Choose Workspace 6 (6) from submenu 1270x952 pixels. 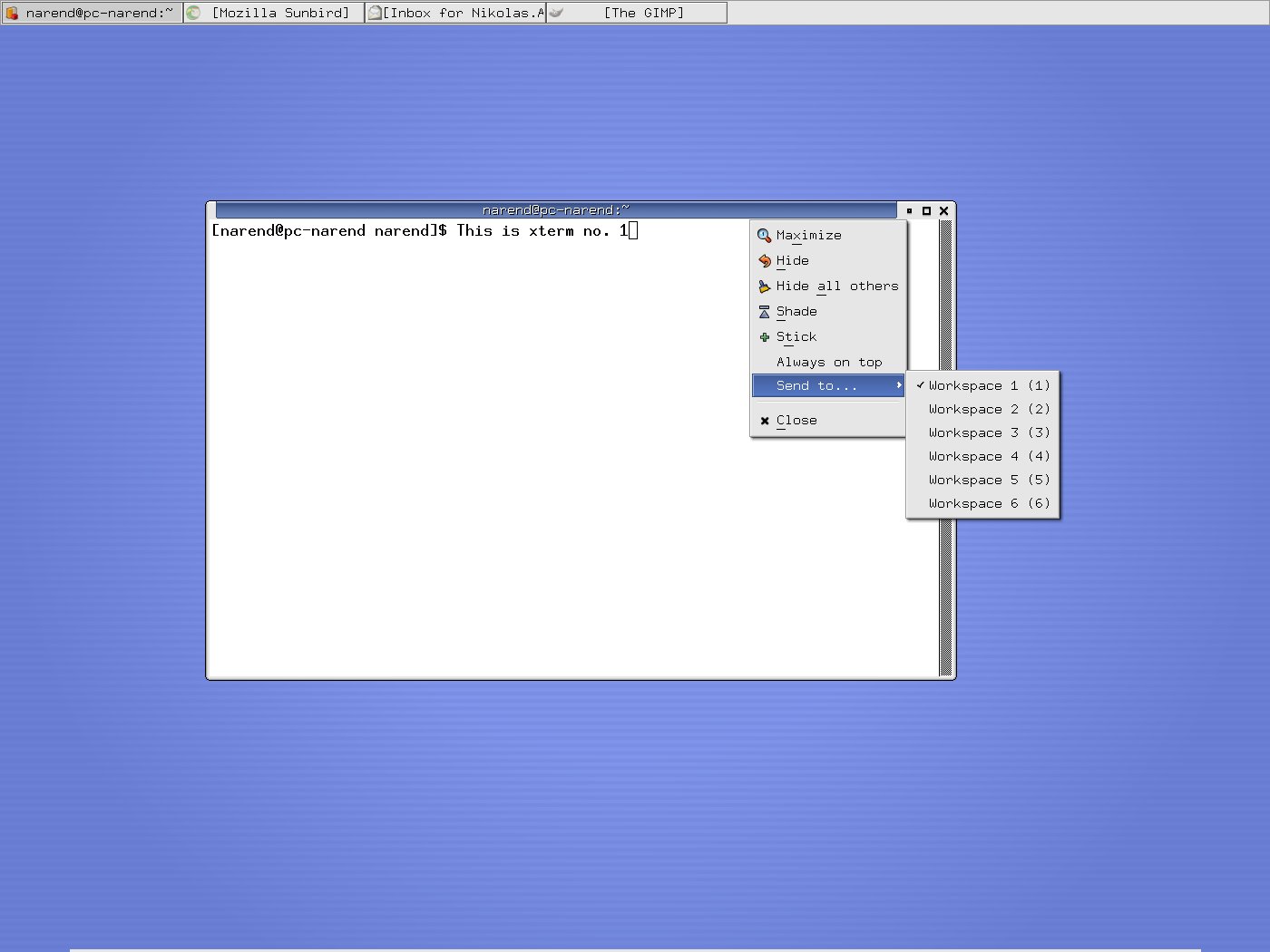pyautogui.click(x=988, y=503)
